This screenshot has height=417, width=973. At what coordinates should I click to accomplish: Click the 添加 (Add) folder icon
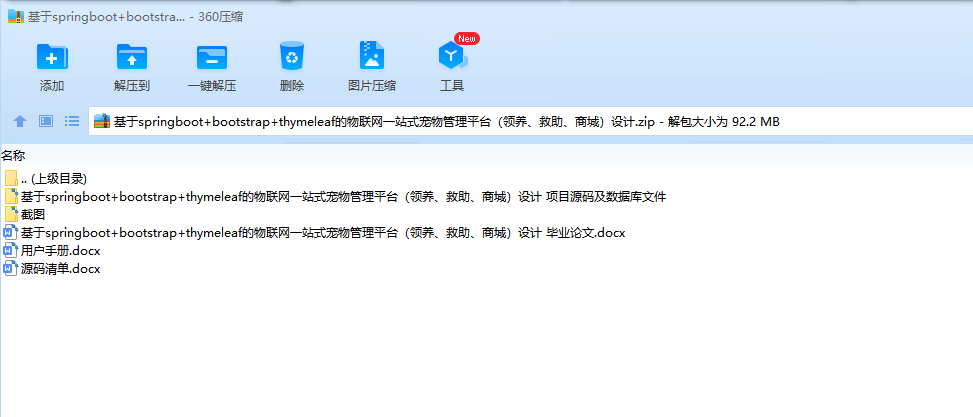point(52,56)
